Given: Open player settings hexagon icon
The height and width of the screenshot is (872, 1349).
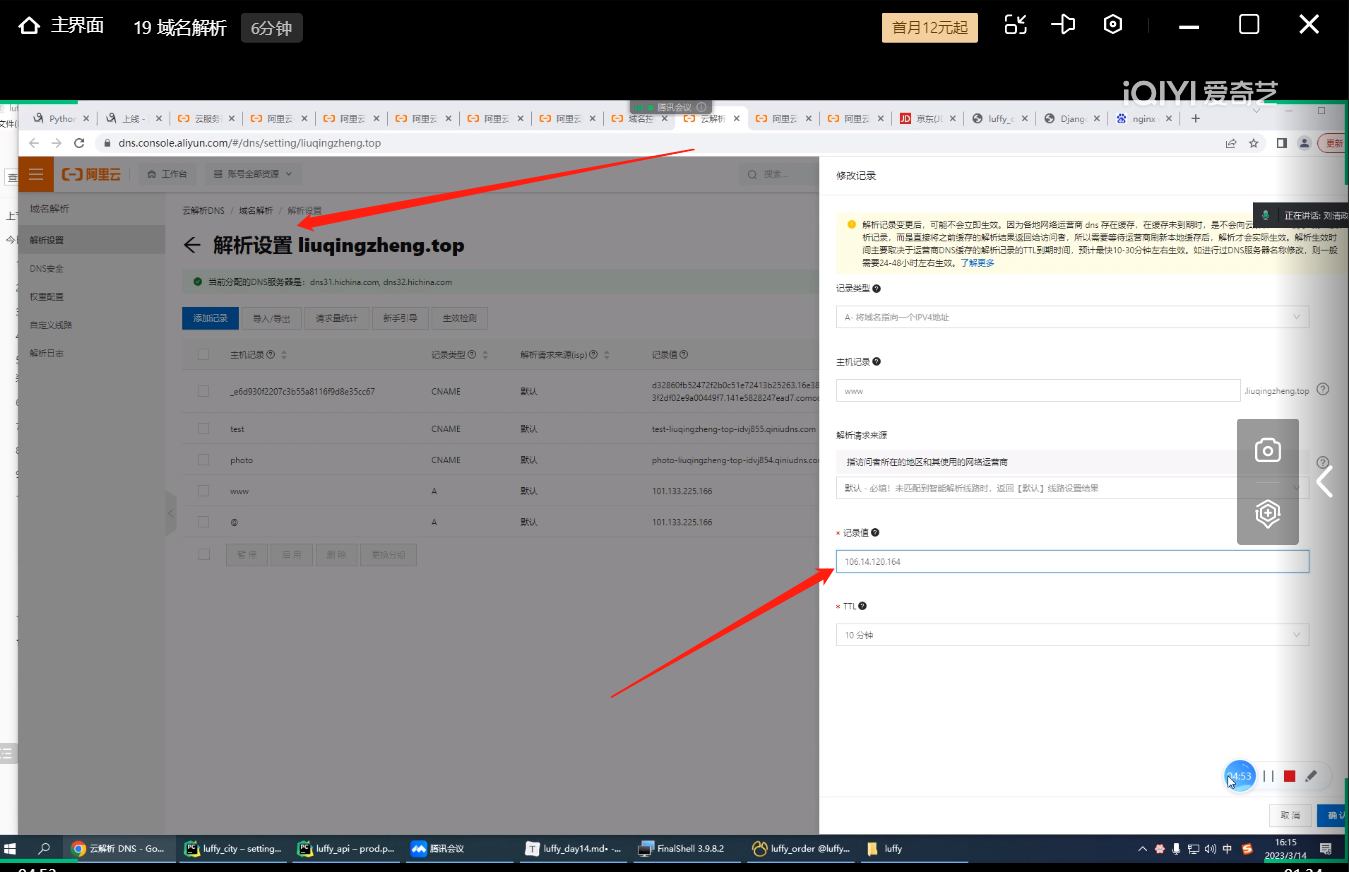Looking at the screenshot, I should coord(1113,25).
